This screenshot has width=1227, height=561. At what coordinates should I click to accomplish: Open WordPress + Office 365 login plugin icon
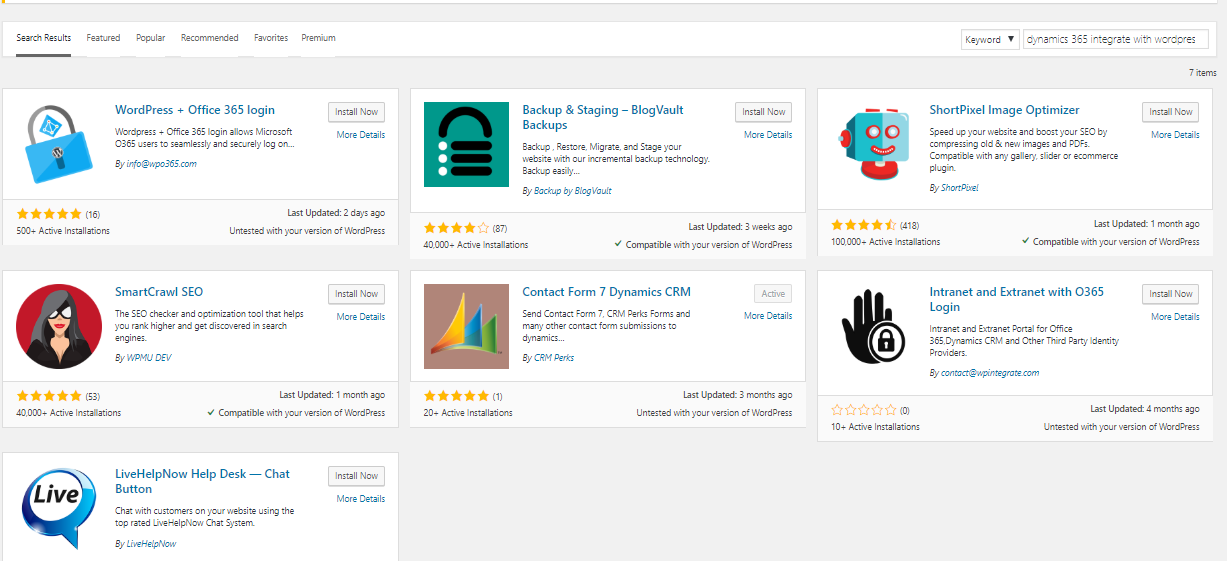click(59, 144)
